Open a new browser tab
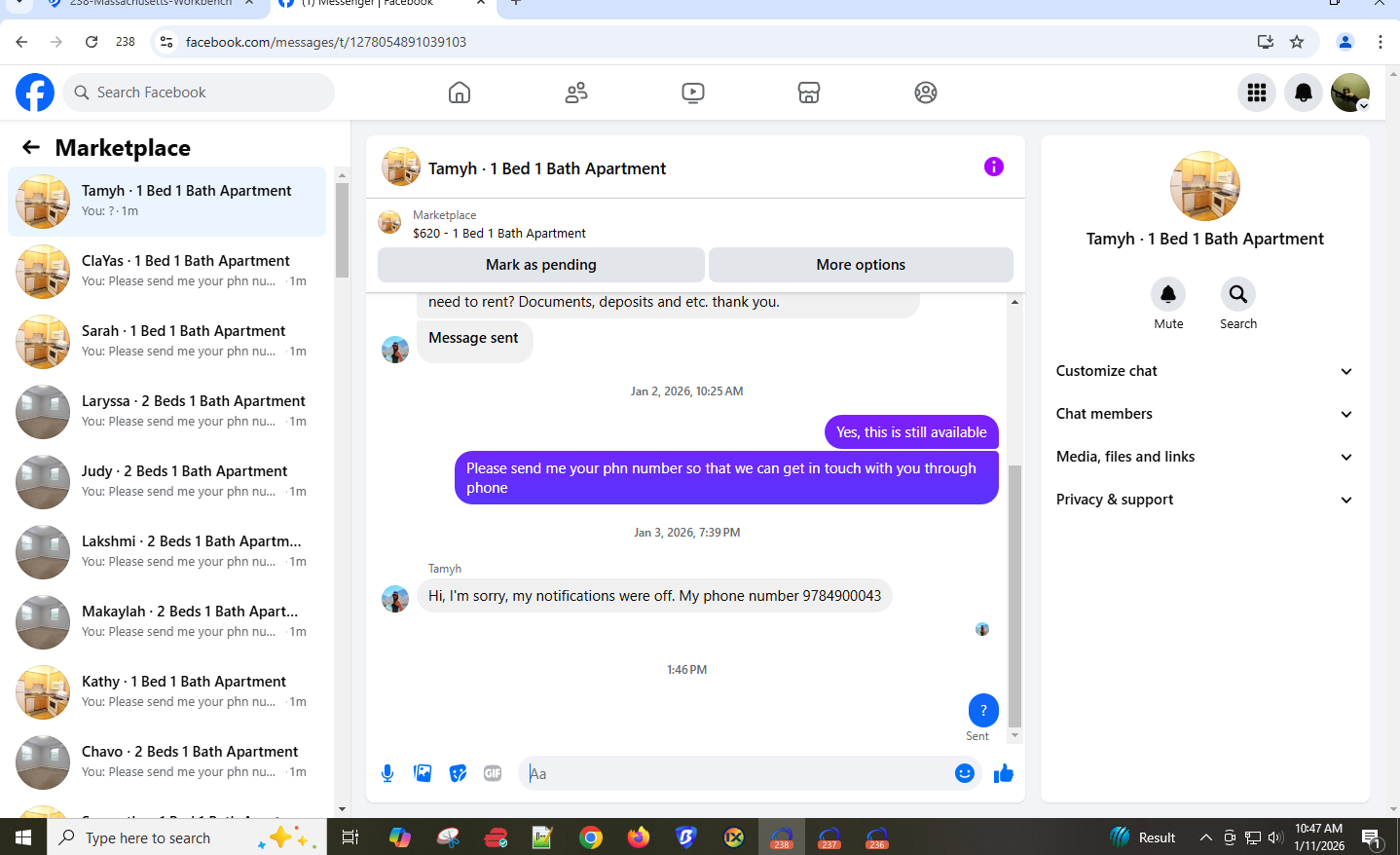Image resolution: width=1400 pixels, height=855 pixels. pyautogui.click(x=516, y=4)
